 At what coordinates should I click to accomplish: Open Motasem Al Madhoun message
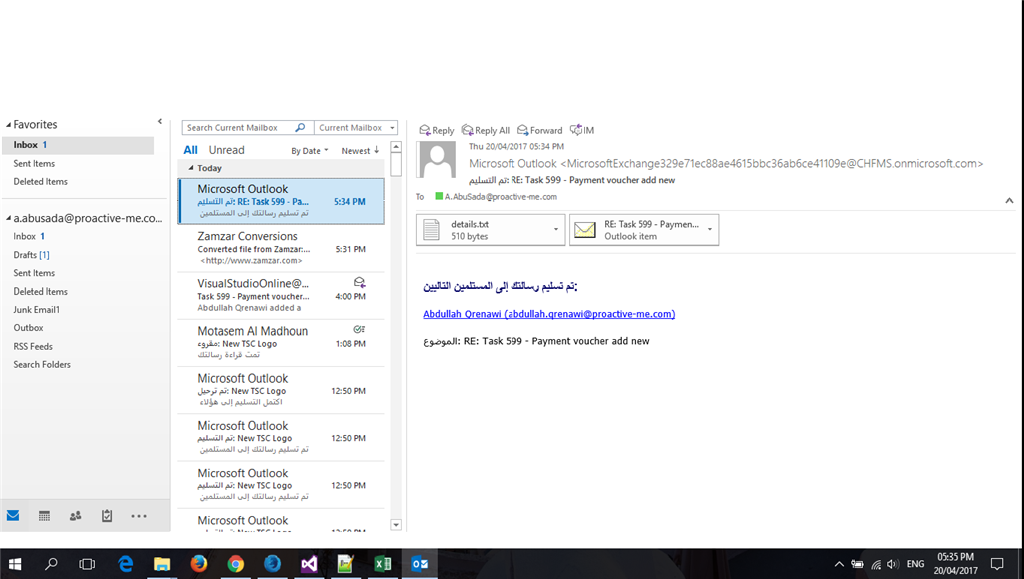281,343
